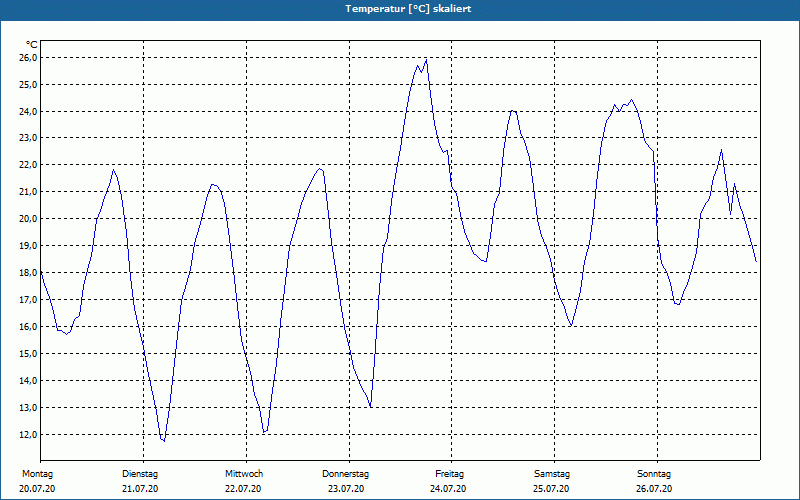Click the 25,0 axis value
The width and height of the screenshot is (800, 500).
[x=28, y=85]
